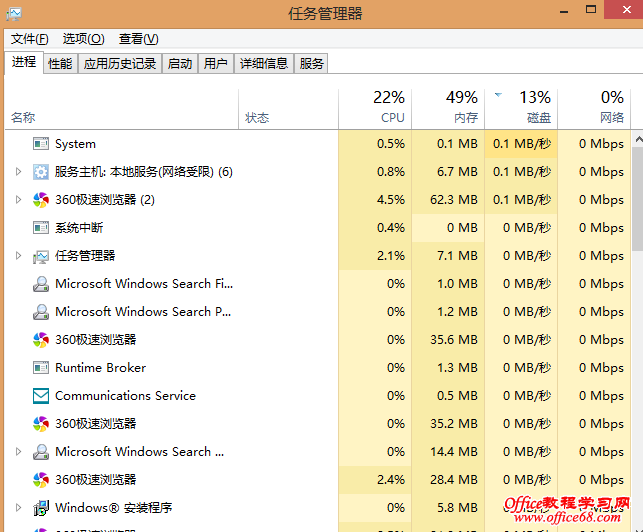This screenshot has width=643, height=532.
Task: Click the 4.5% CPU cell
Action: tap(375, 200)
